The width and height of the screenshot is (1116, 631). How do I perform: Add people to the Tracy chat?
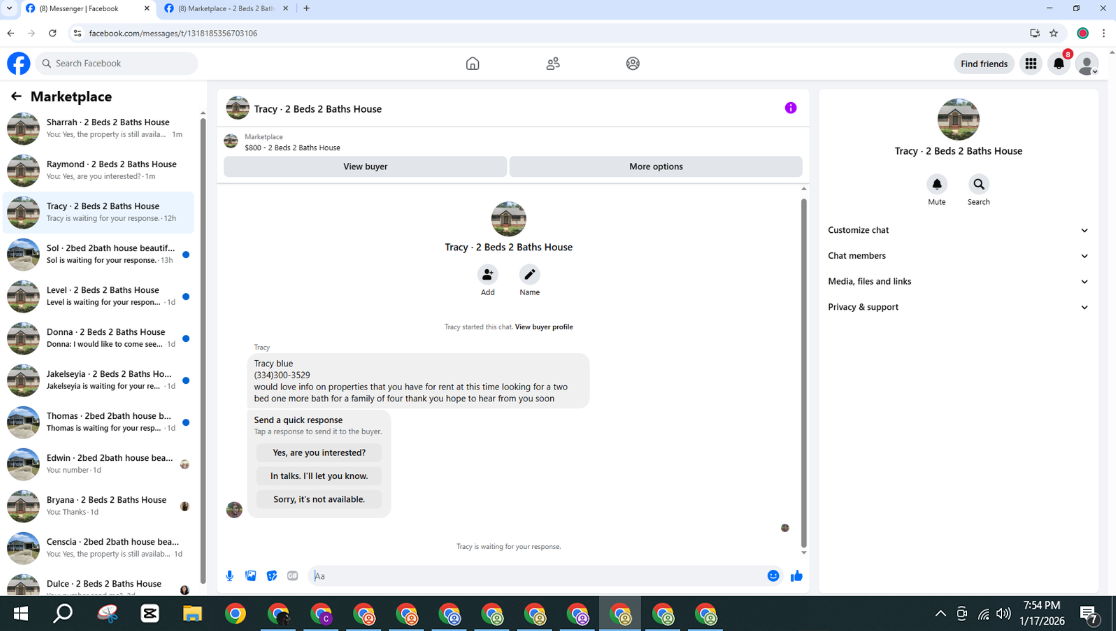[x=488, y=275]
